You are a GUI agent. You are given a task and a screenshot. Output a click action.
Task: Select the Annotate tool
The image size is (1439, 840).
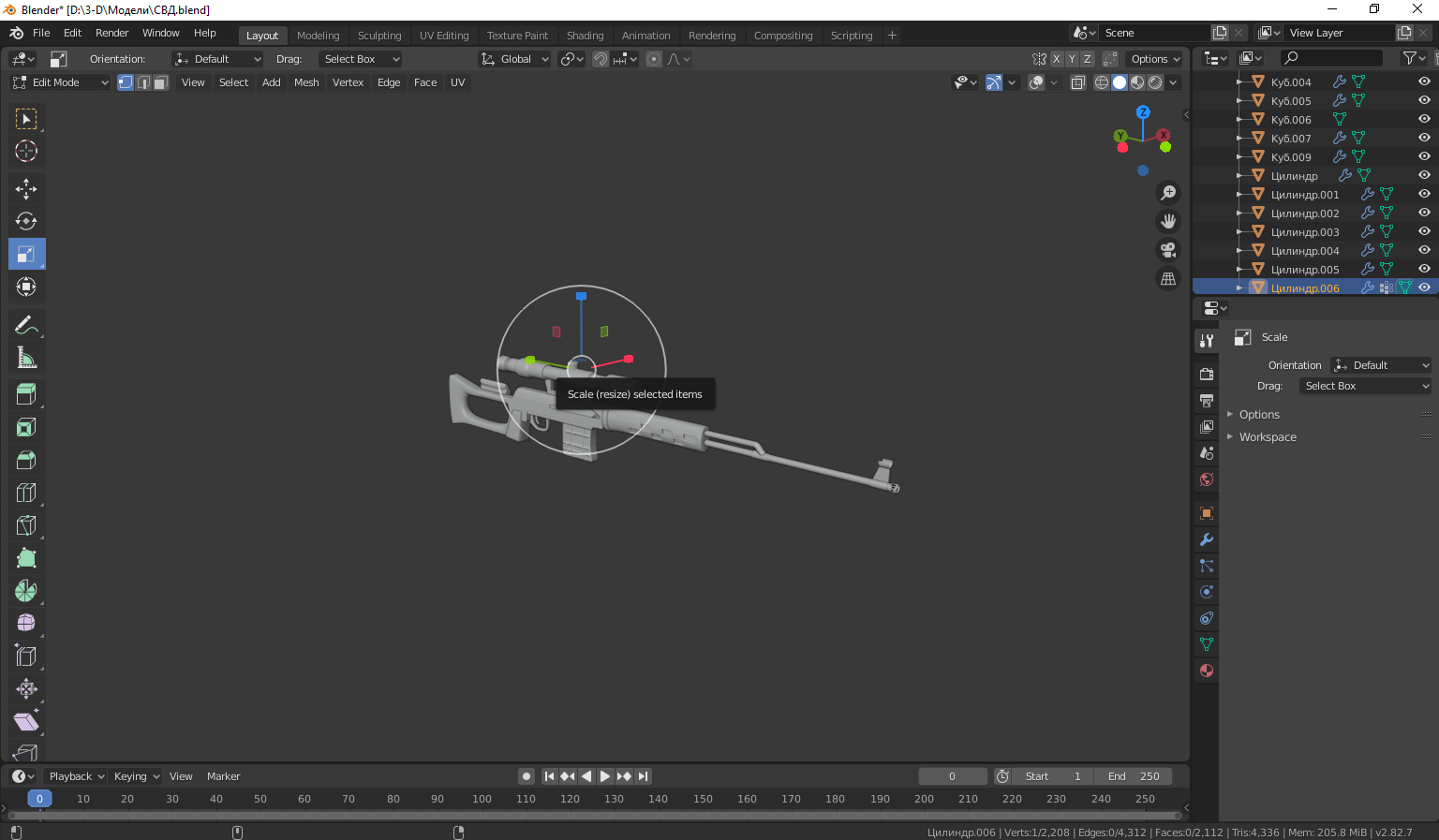point(26,325)
